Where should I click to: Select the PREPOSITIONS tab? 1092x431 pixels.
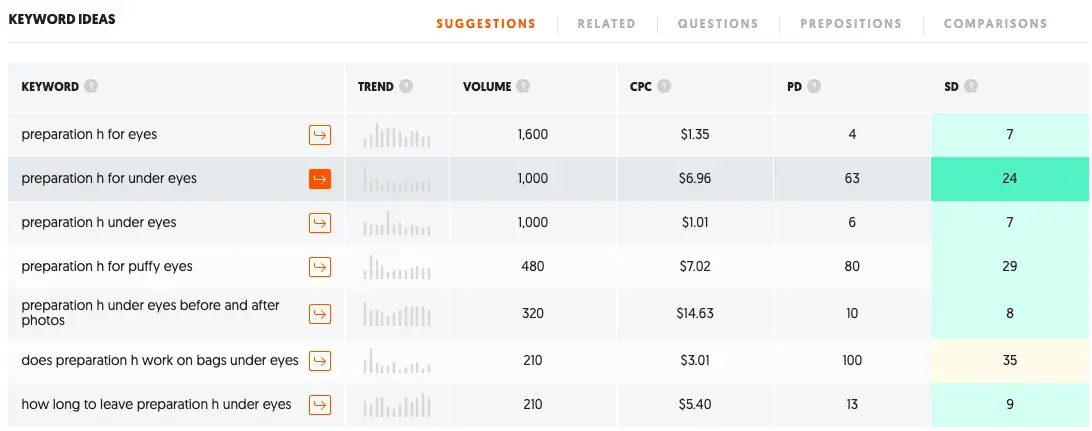click(x=851, y=24)
